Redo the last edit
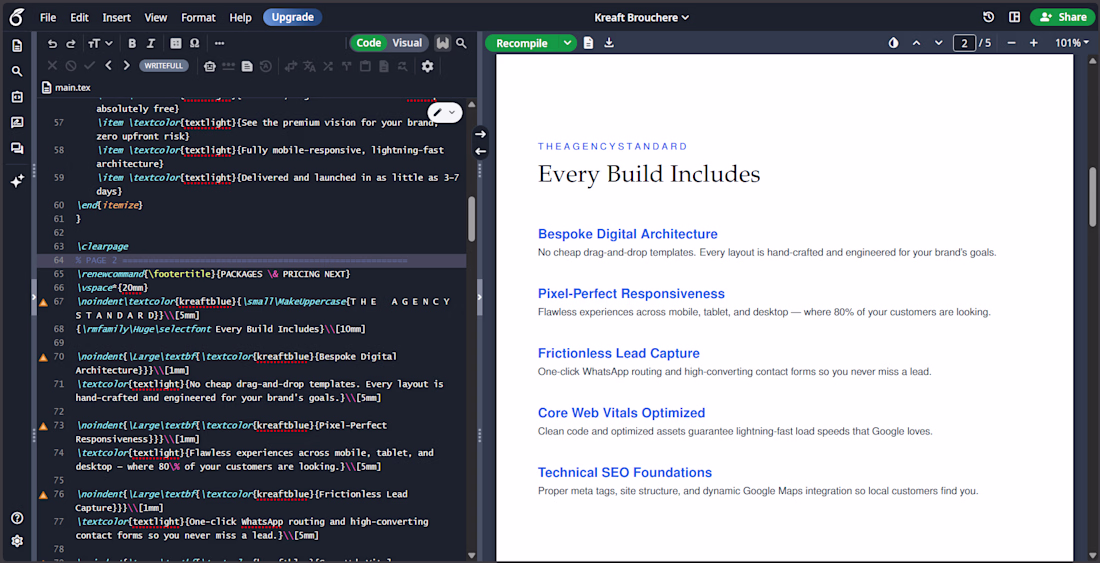This screenshot has width=1100, height=563. coord(70,43)
